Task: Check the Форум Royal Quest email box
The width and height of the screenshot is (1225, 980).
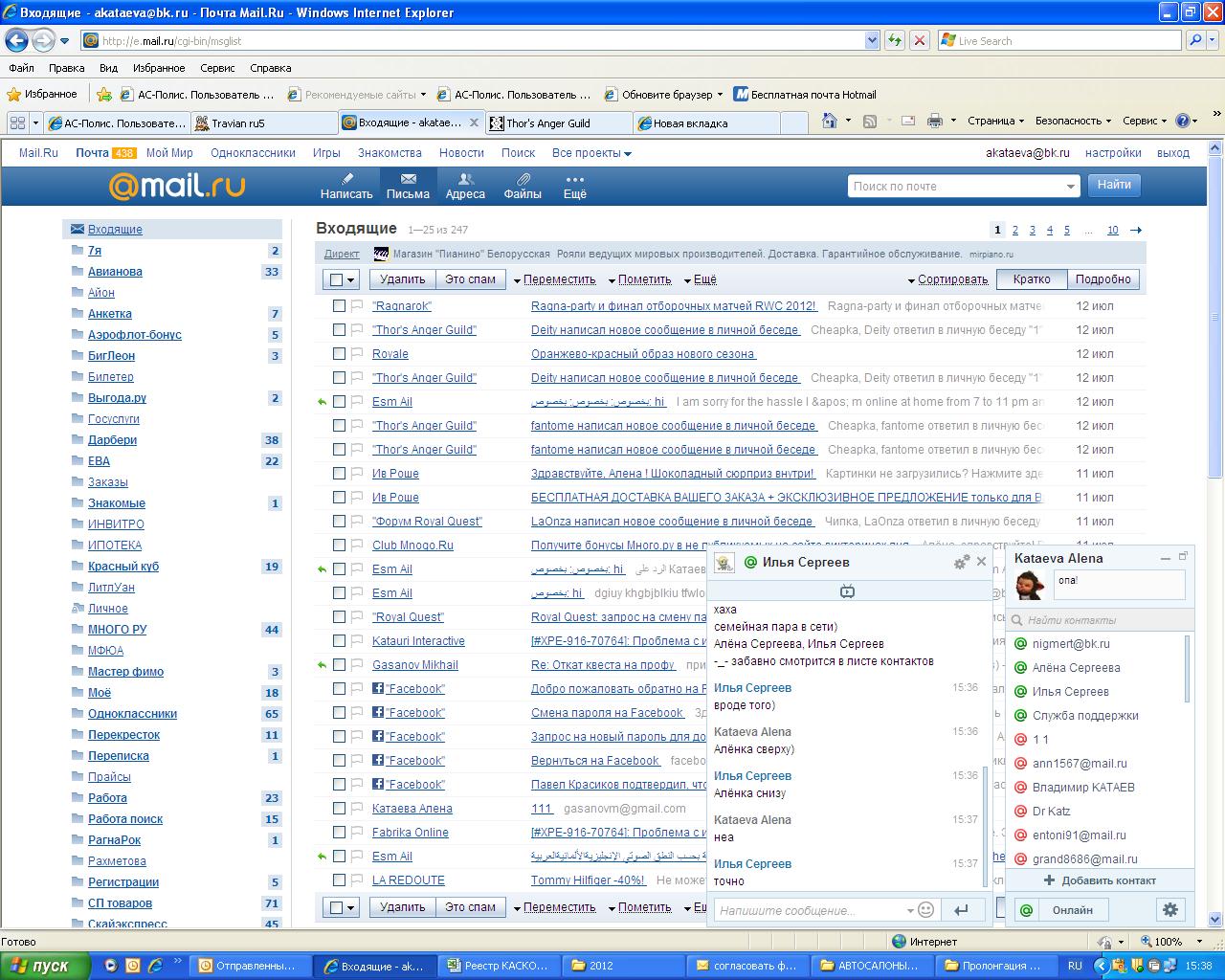Action: tap(339, 522)
